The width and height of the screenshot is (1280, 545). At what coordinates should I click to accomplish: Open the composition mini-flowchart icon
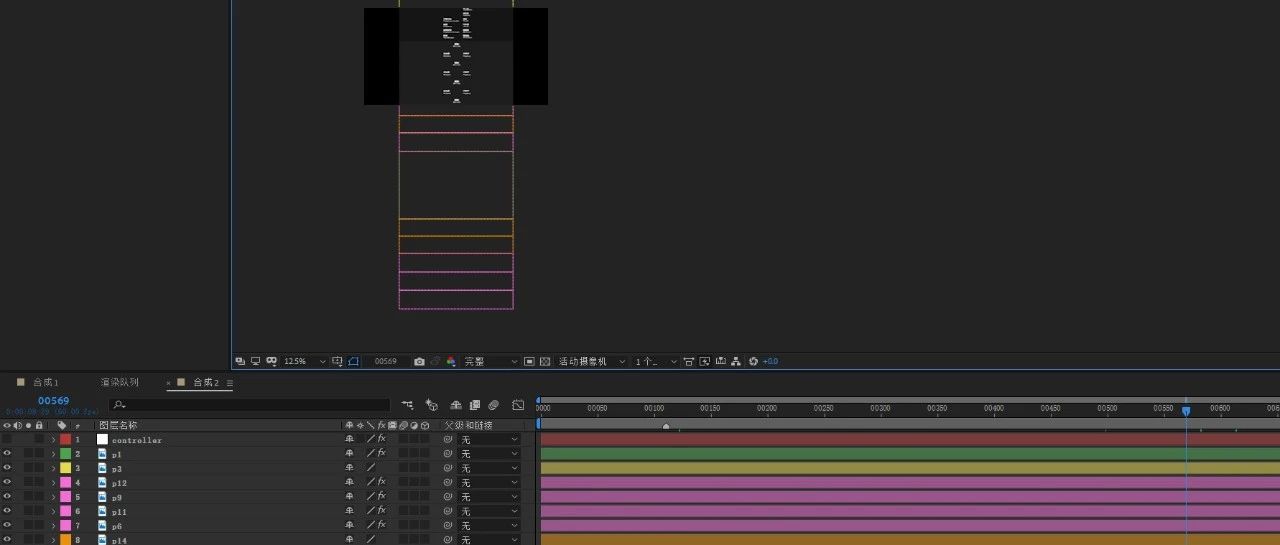tap(407, 405)
